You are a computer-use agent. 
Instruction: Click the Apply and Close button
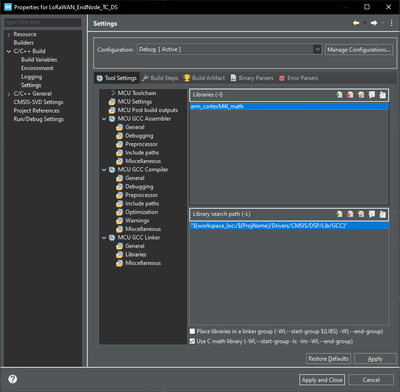point(322,380)
